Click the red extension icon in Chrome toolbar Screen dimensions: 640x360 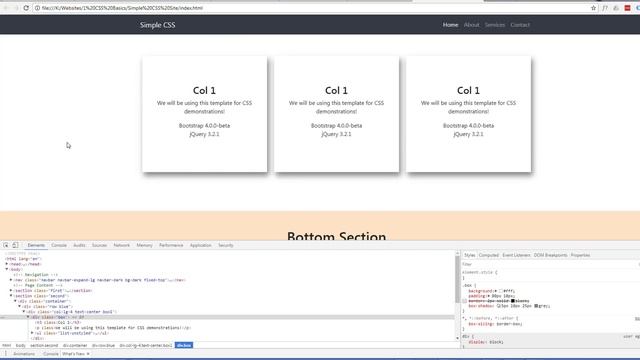[627, 8]
